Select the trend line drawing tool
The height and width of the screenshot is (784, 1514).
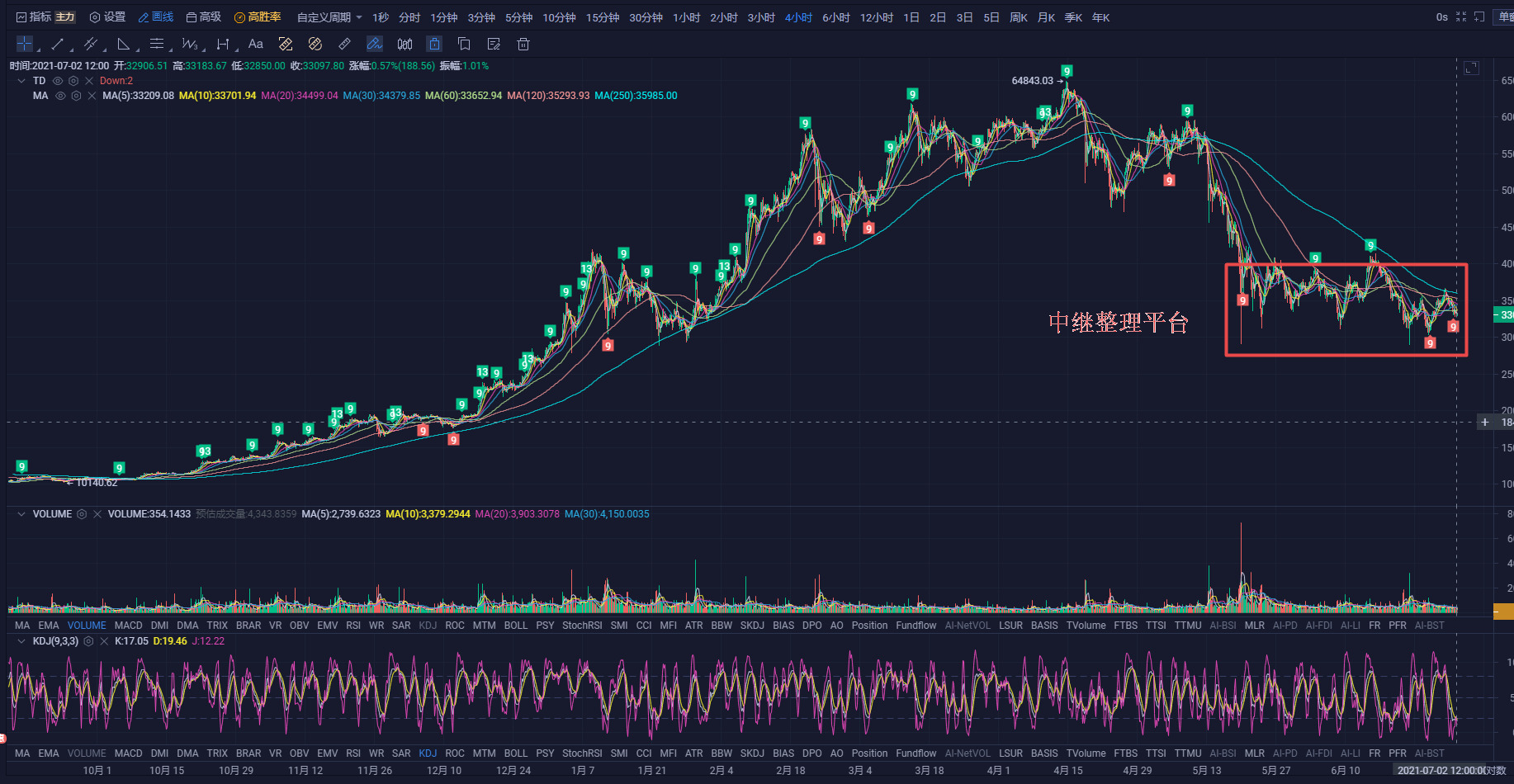click(x=57, y=44)
